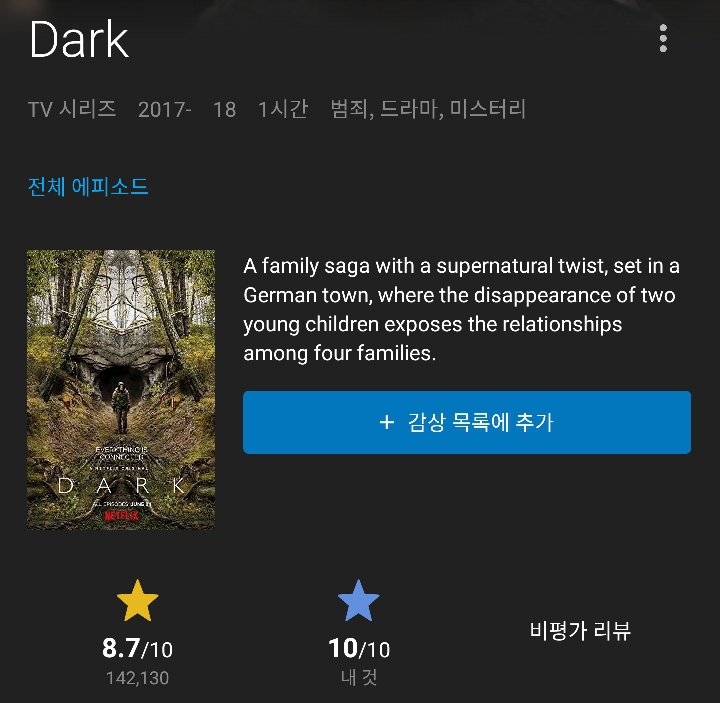The height and width of the screenshot is (703, 720).
Task: Tap the 내 것 label under rating
Action: (359, 677)
